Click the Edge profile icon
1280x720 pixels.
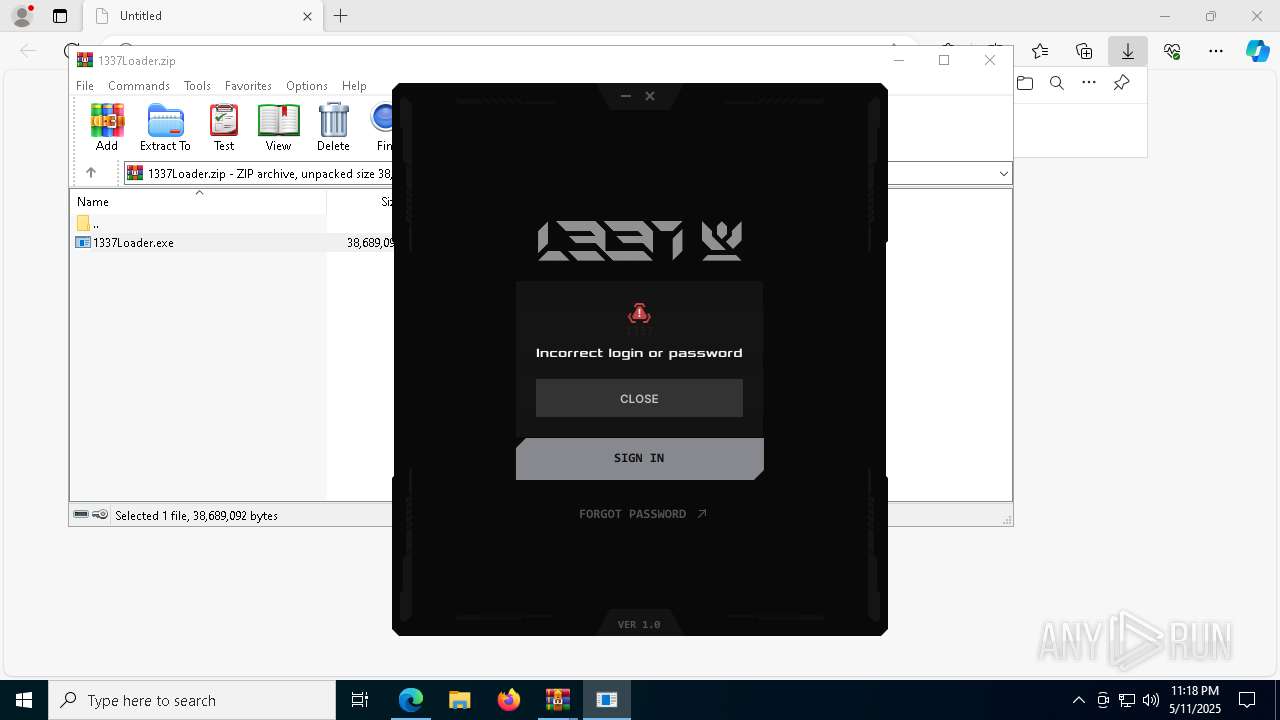tap(22, 16)
